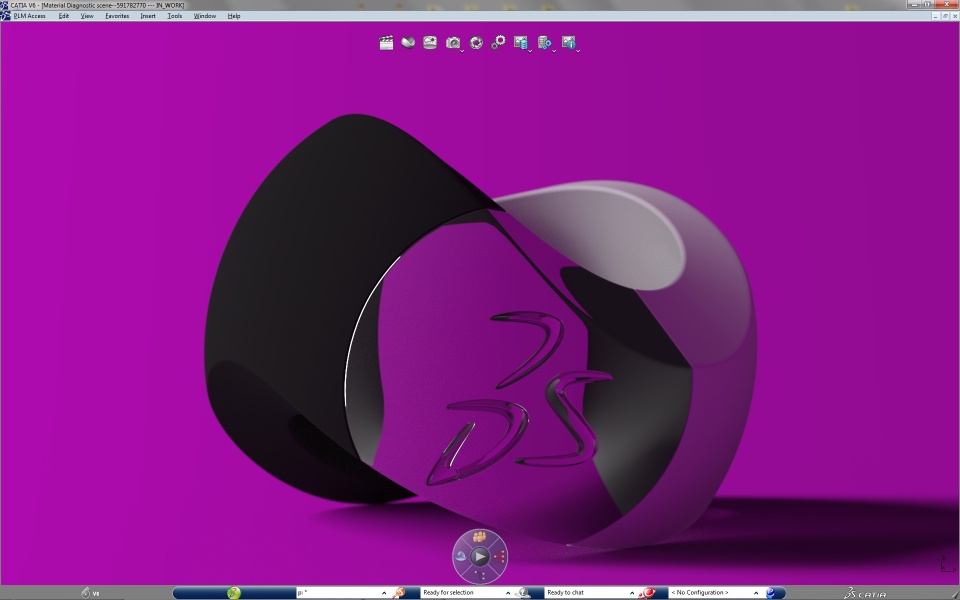The height and width of the screenshot is (600, 960).
Task: Click the clapperboard scene icon
Action: (x=386, y=42)
